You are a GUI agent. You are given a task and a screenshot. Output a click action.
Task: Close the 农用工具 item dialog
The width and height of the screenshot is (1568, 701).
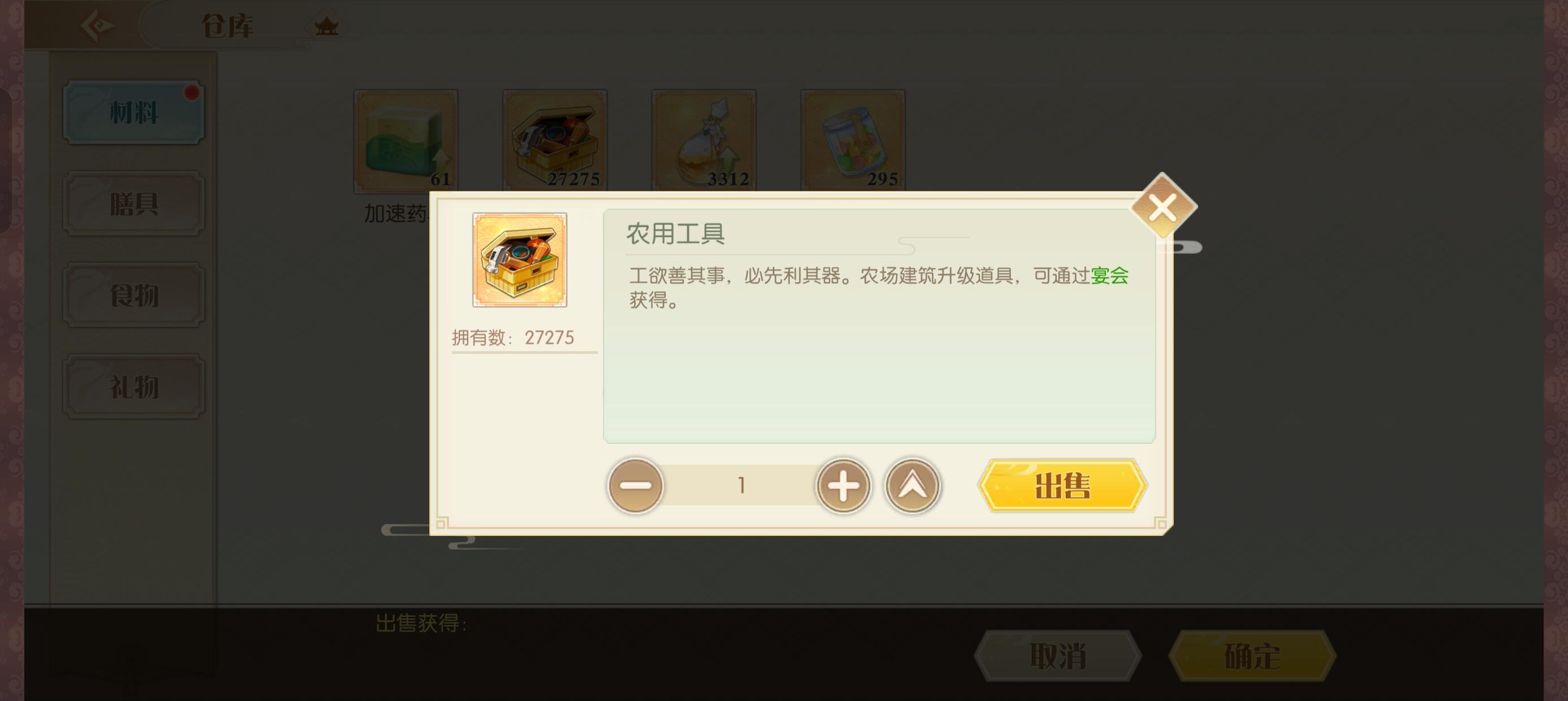[x=1163, y=207]
